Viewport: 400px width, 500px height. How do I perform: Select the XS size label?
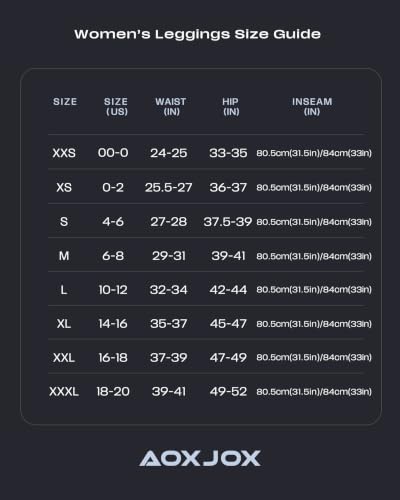(64, 187)
